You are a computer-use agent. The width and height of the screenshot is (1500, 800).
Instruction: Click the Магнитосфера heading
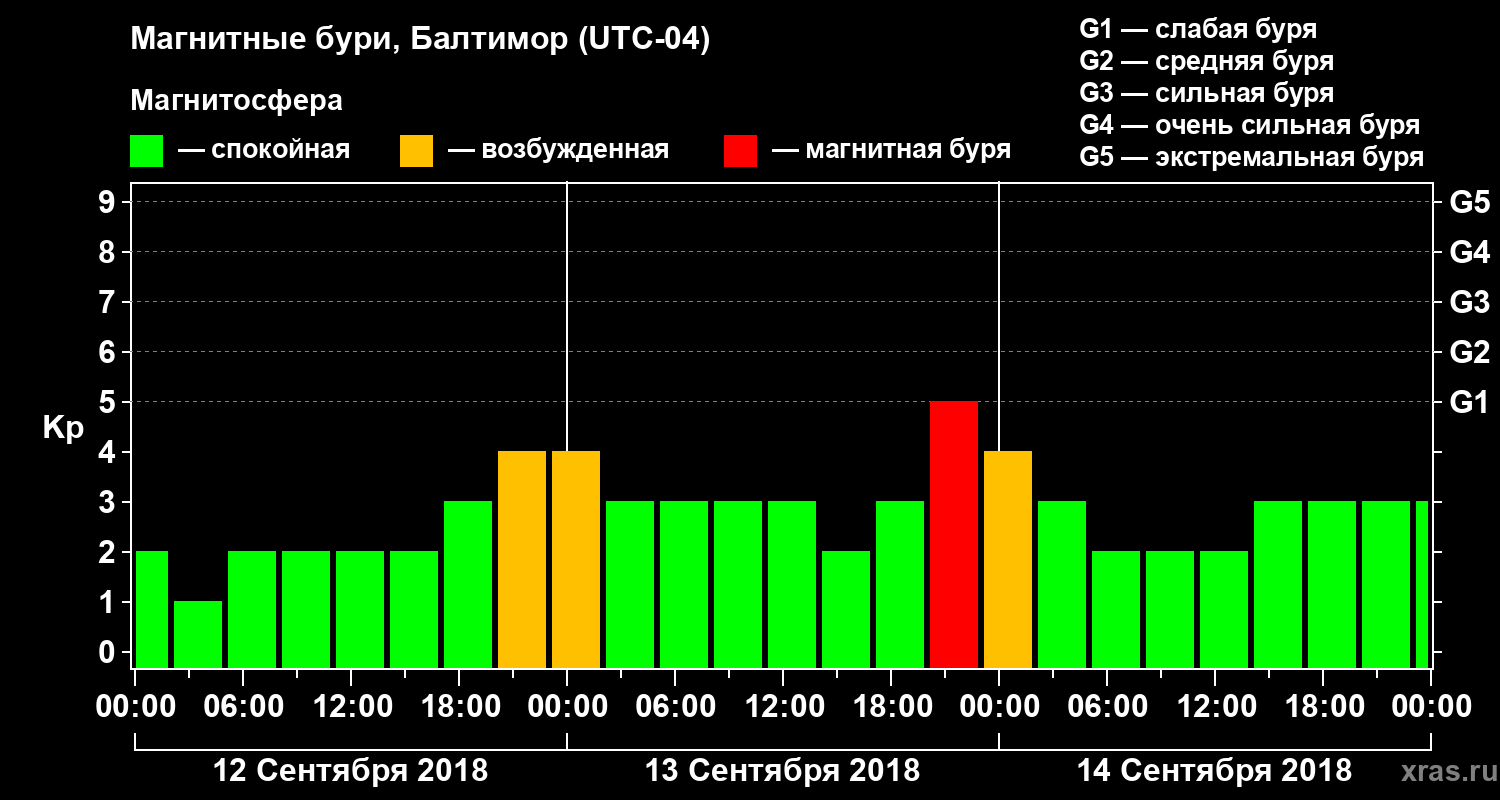[x=236, y=101]
